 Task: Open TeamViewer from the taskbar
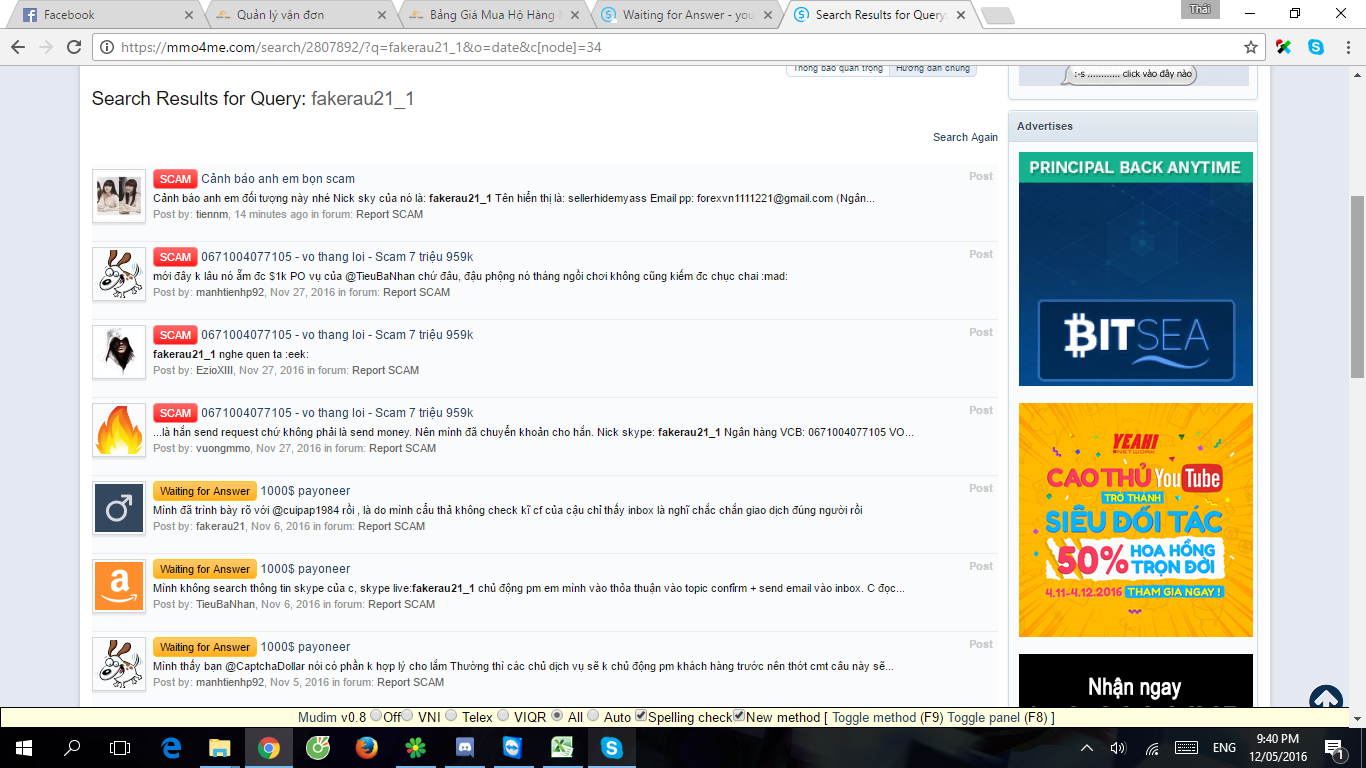(x=513, y=748)
